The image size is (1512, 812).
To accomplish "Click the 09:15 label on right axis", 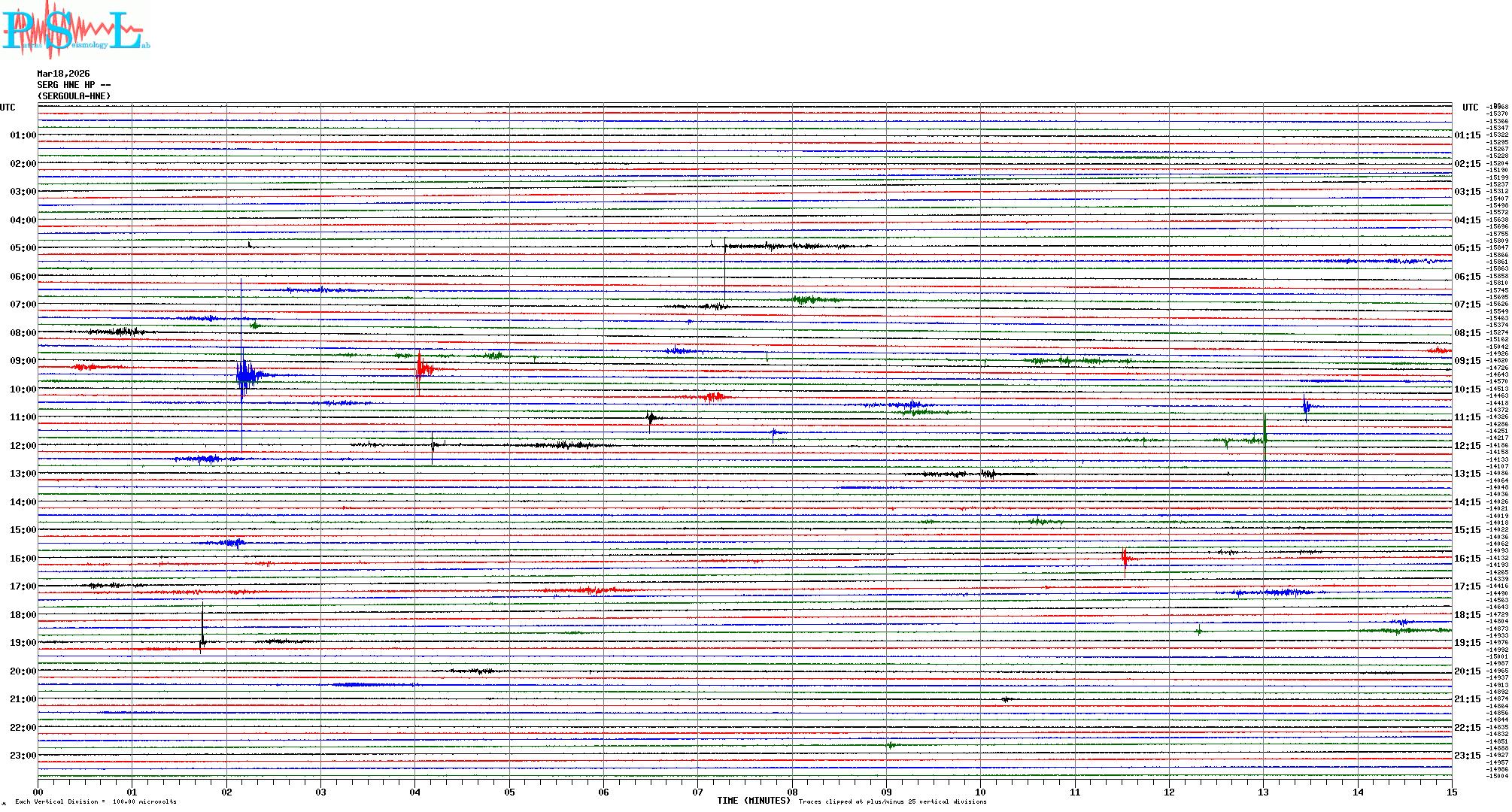I will pos(1467,361).
